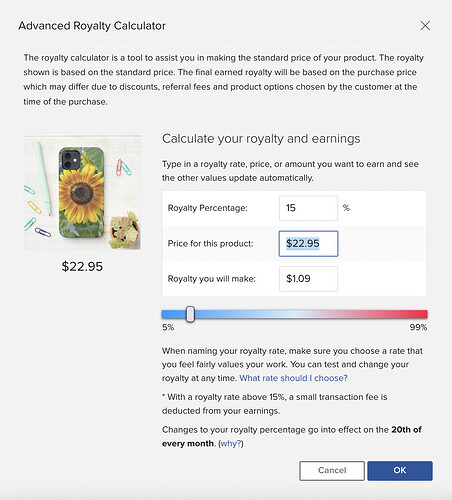Click the 20th of every month bold text
The height and width of the screenshot is (500, 452).
click(x=292, y=436)
